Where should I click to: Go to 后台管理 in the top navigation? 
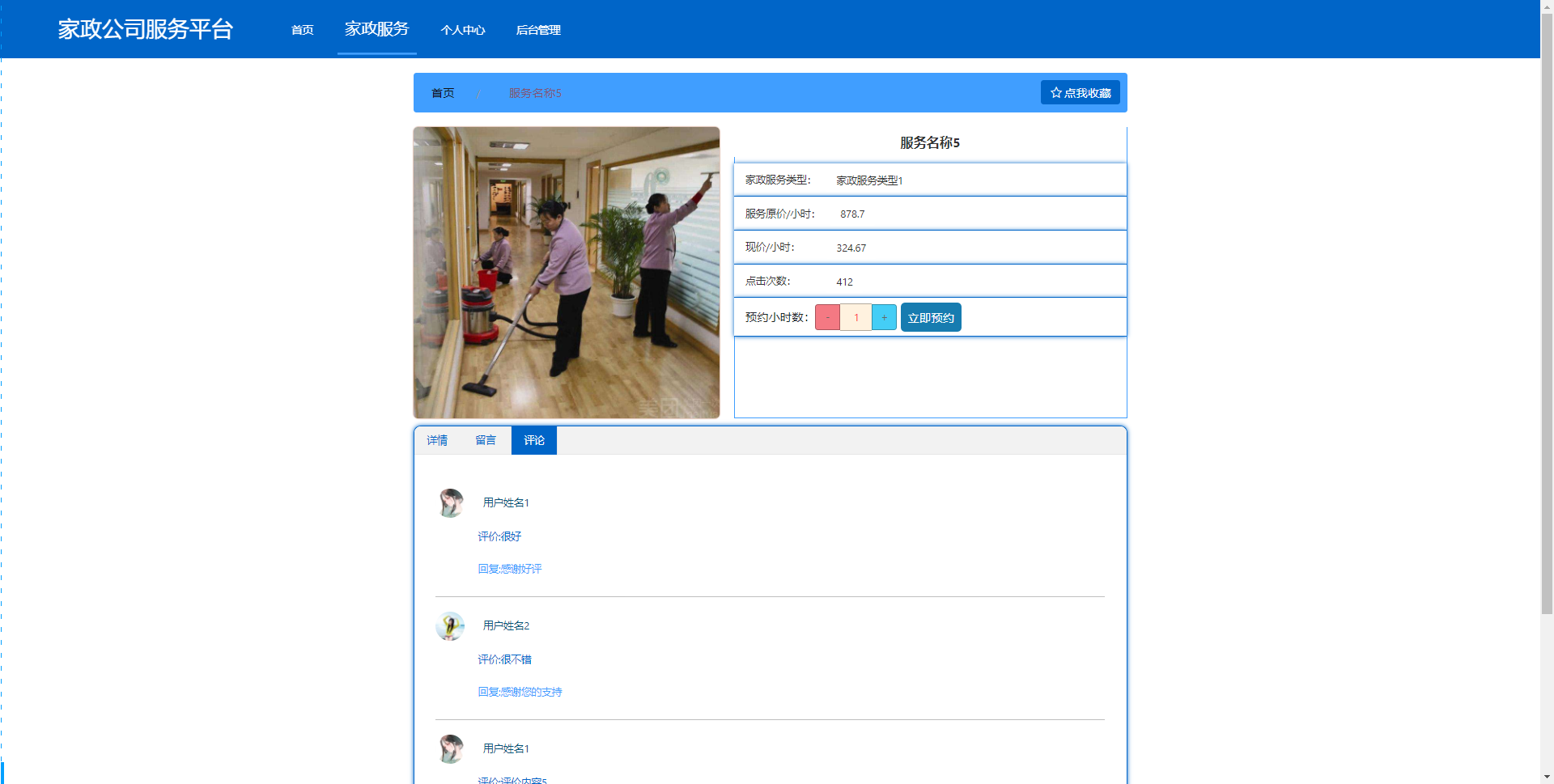538,30
